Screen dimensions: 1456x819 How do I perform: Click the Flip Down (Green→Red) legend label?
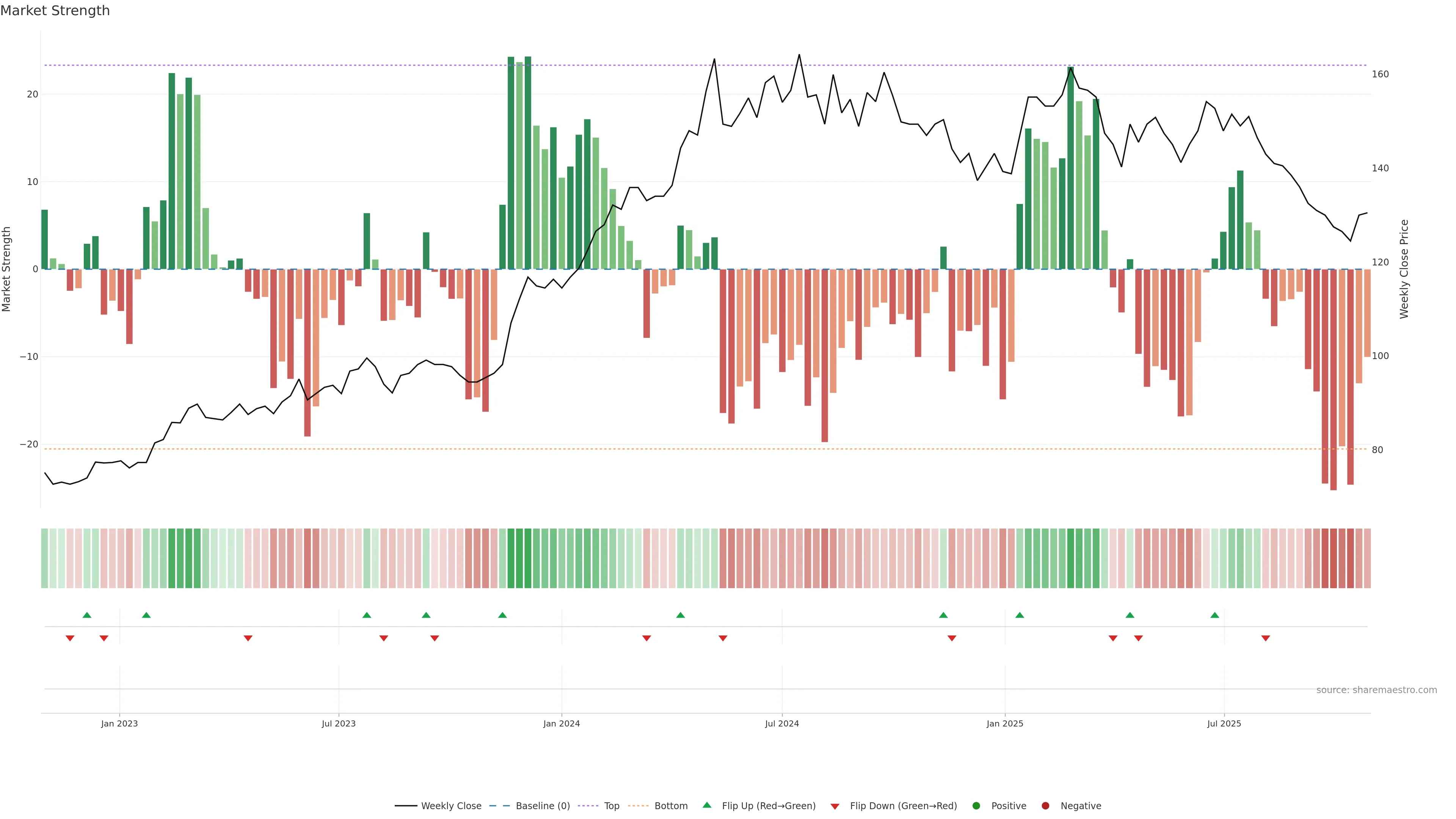903,806
